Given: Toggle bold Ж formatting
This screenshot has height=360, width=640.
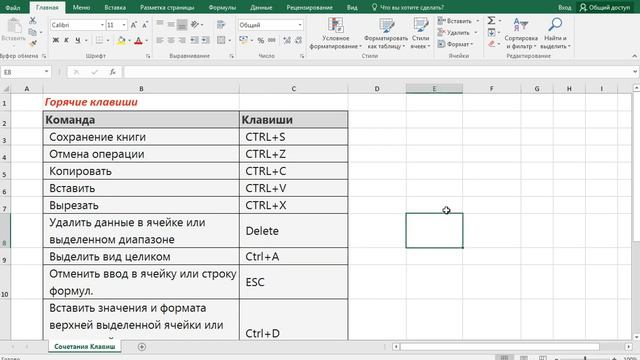Looking at the screenshot, I should click(56, 40).
